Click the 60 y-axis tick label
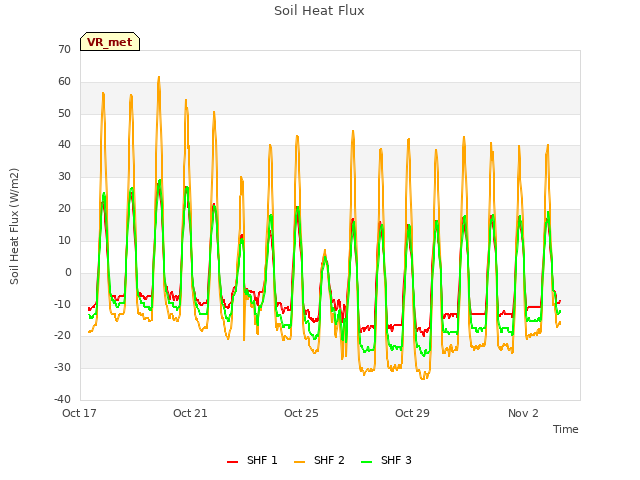Screen dimensions: 640x480 (x=64, y=81)
